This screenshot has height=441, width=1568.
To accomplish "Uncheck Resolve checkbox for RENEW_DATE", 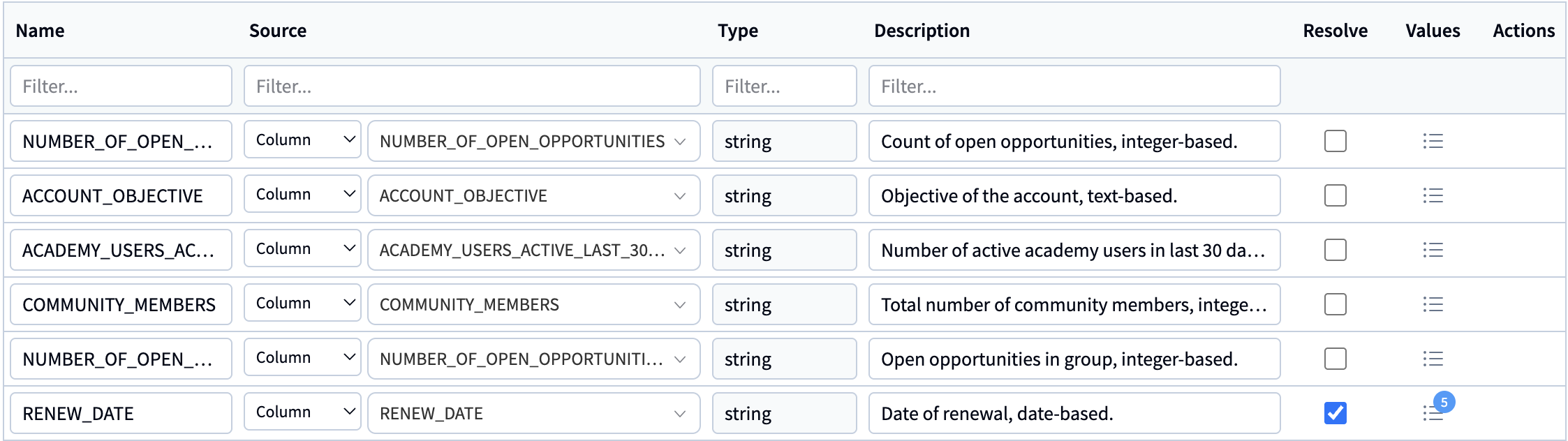I will click(1335, 413).
